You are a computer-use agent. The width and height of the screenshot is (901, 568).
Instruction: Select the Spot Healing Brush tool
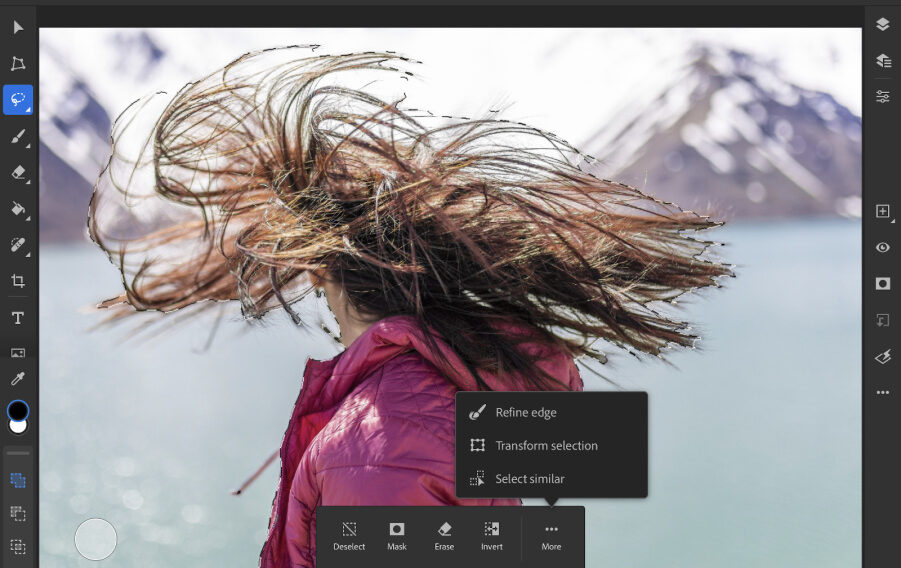pyautogui.click(x=18, y=245)
